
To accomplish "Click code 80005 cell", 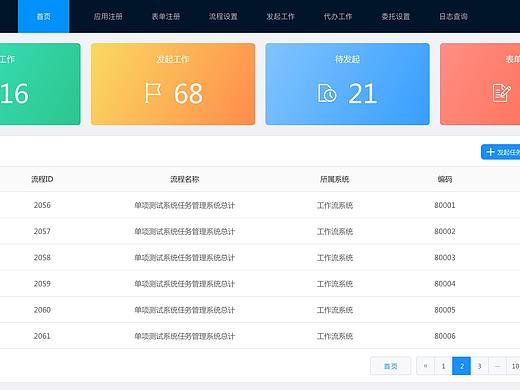I will (445, 310).
